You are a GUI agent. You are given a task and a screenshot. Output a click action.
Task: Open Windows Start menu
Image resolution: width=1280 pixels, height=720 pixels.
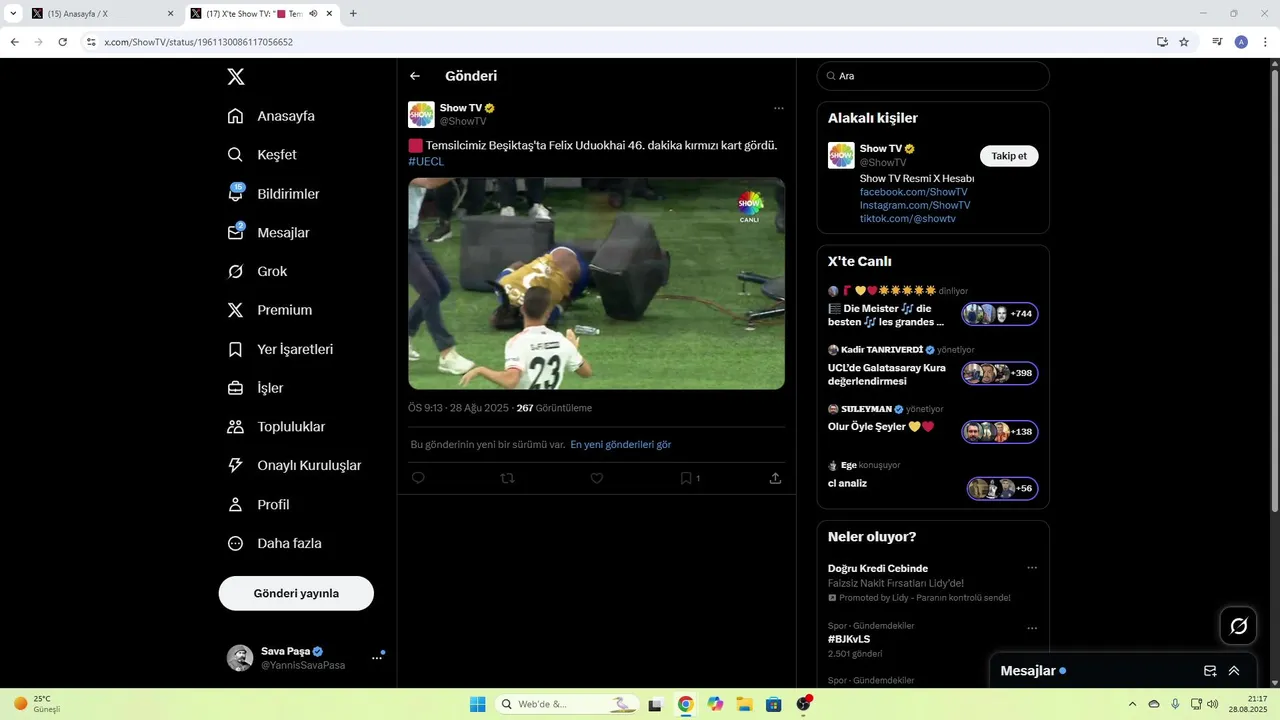[x=478, y=704]
